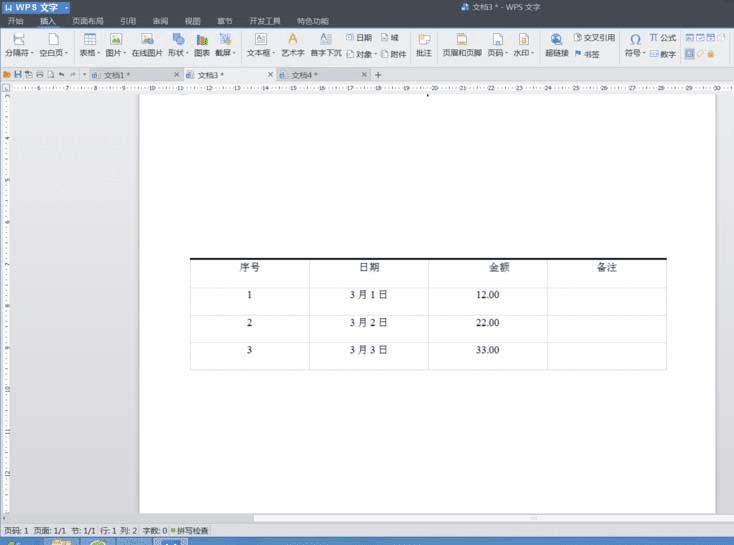Screen dimensions: 734x545
Task: Open the 文本框 text box dropdown
Action: click(261, 53)
